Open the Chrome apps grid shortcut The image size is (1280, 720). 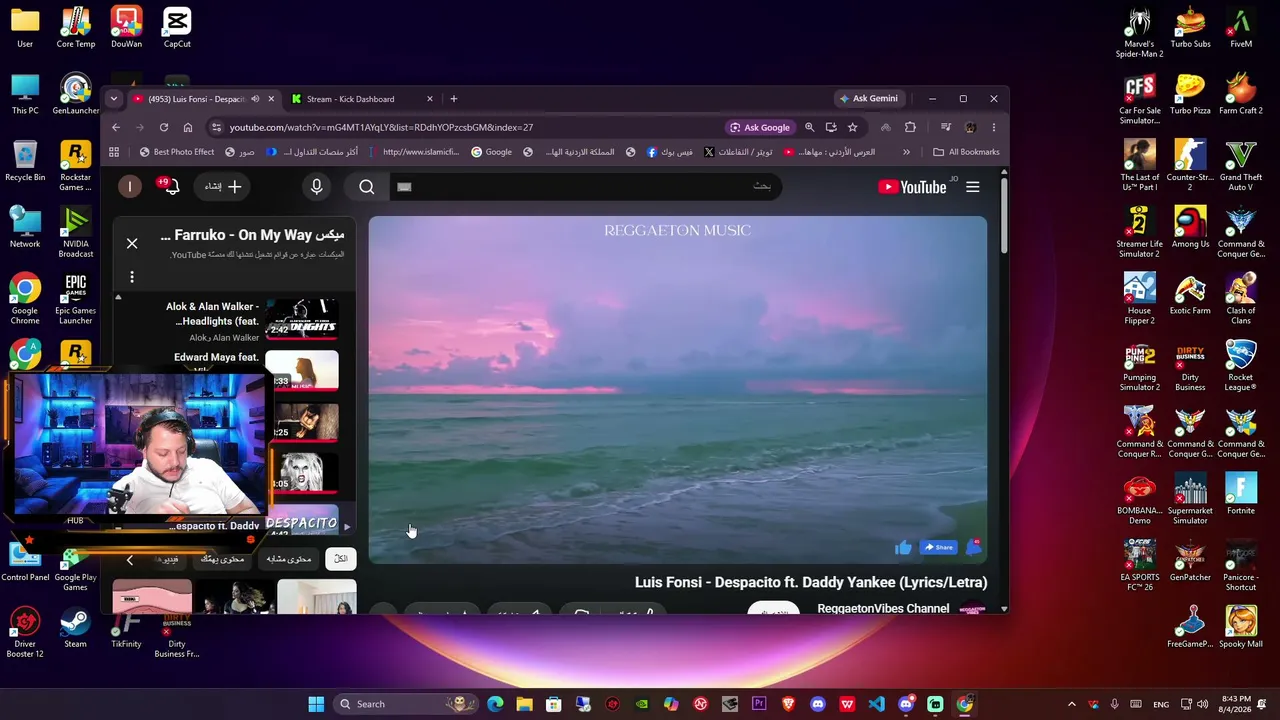pyautogui.click(x=114, y=152)
